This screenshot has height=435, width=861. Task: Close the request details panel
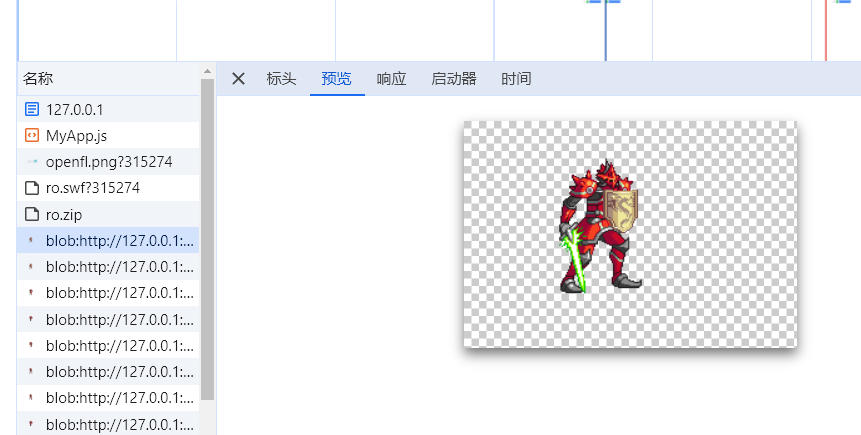(238, 79)
